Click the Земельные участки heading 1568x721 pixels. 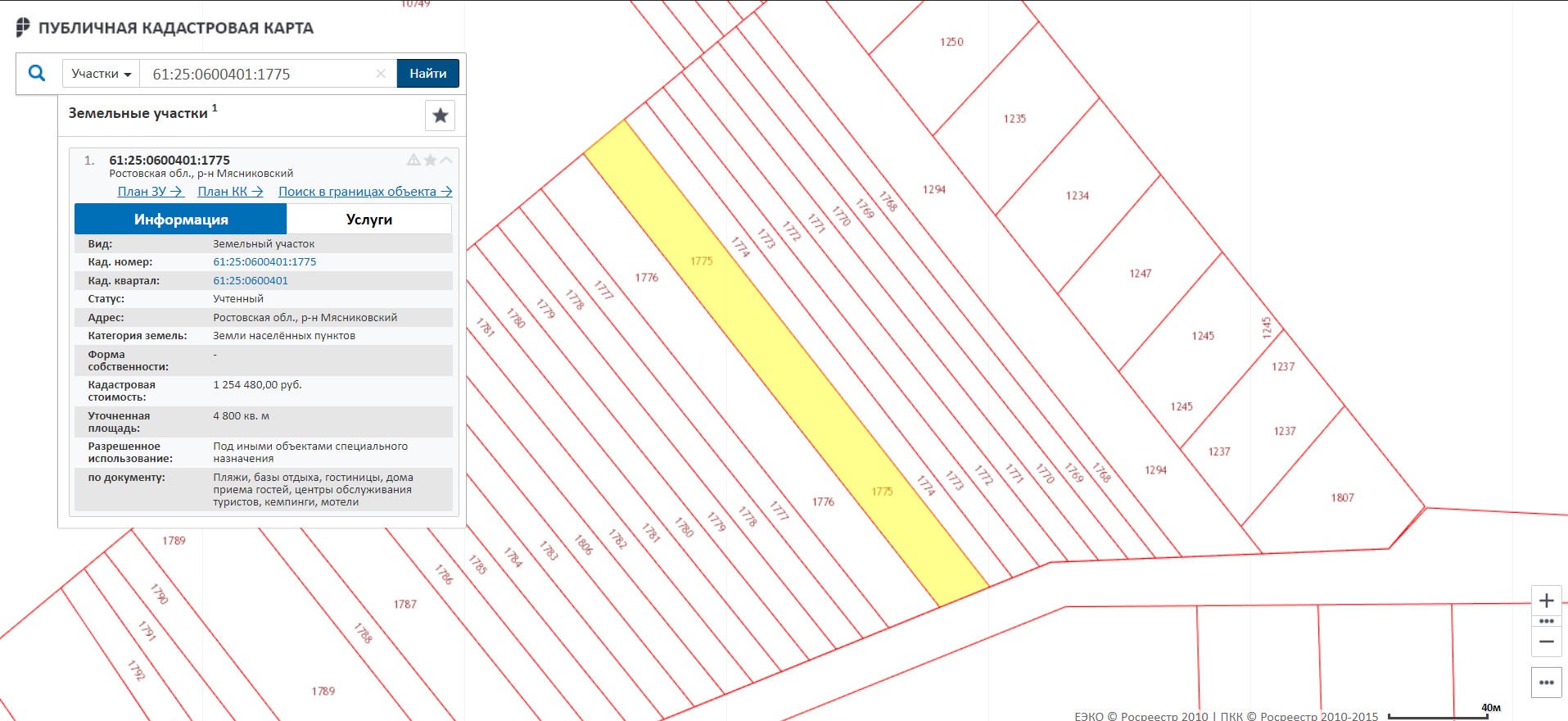click(x=138, y=113)
